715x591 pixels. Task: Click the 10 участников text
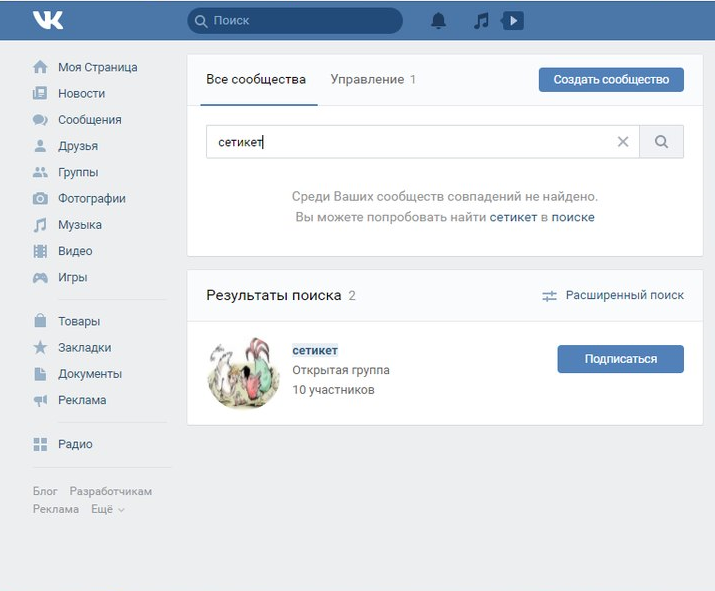[x=333, y=390]
